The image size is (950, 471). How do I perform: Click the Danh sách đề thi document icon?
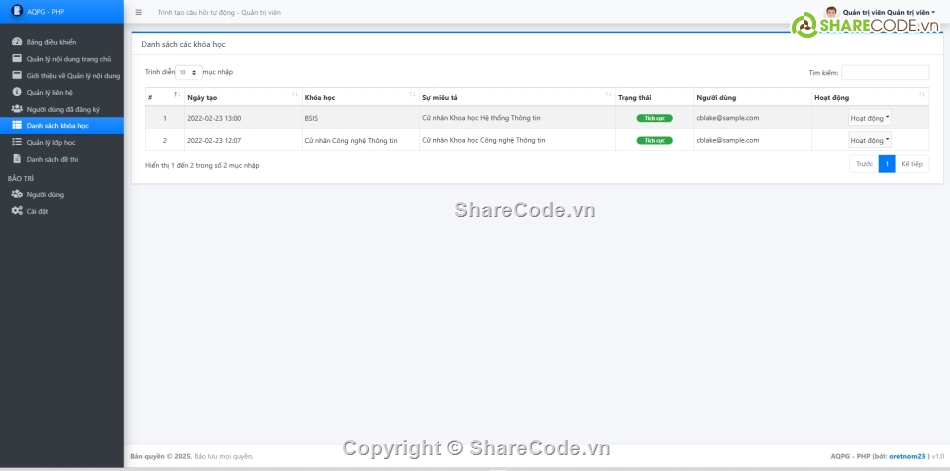point(16,159)
